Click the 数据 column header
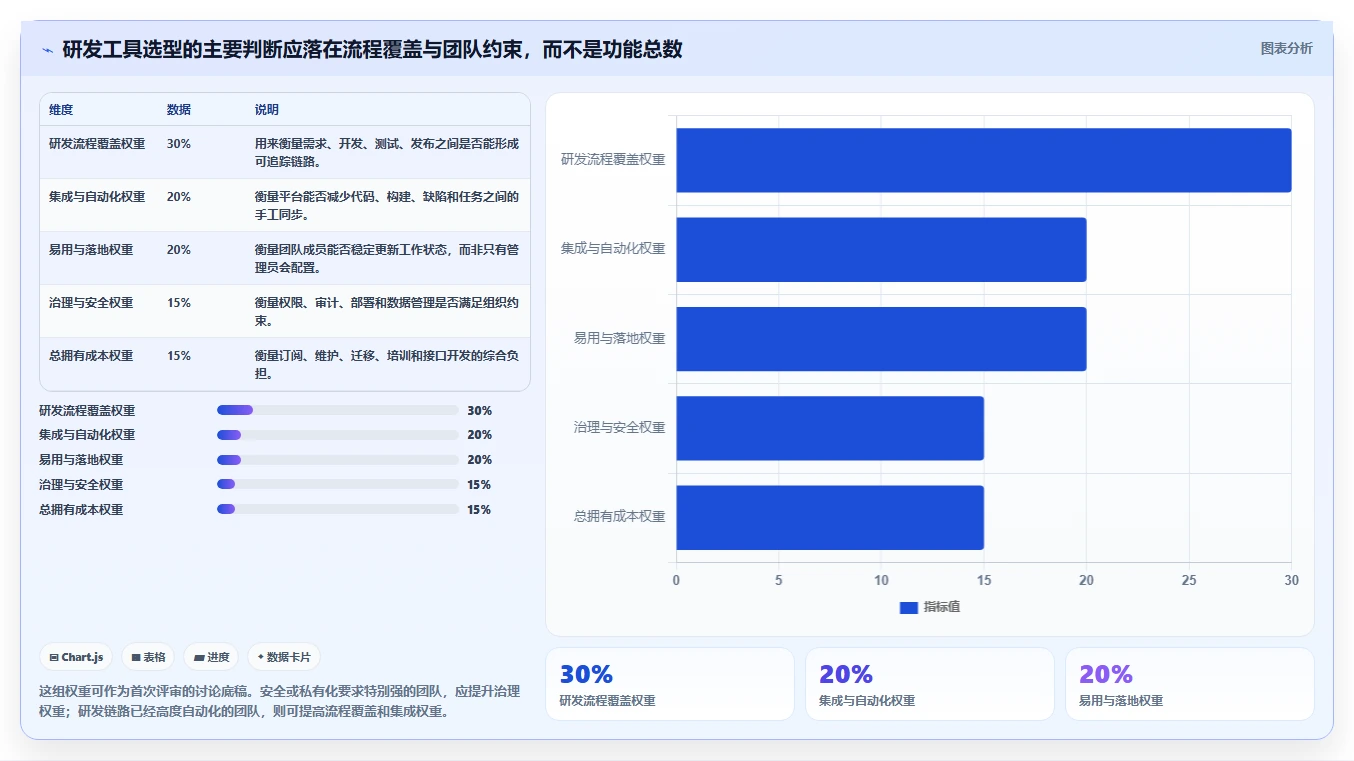Viewport: 1354px width, 761px height. [x=179, y=110]
